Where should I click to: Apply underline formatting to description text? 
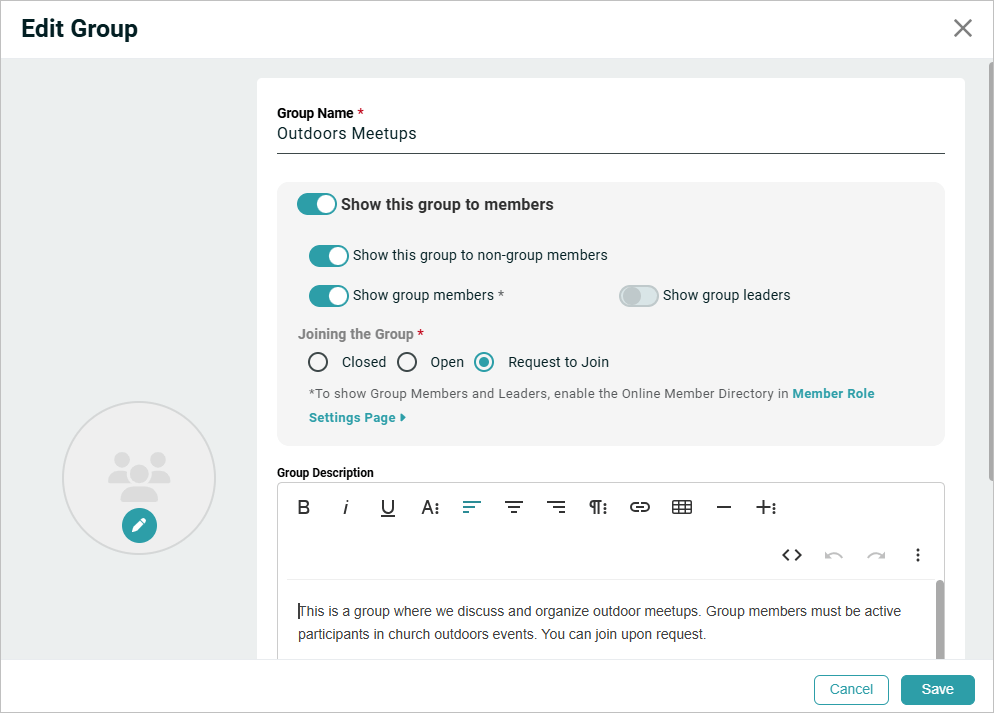(387, 507)
